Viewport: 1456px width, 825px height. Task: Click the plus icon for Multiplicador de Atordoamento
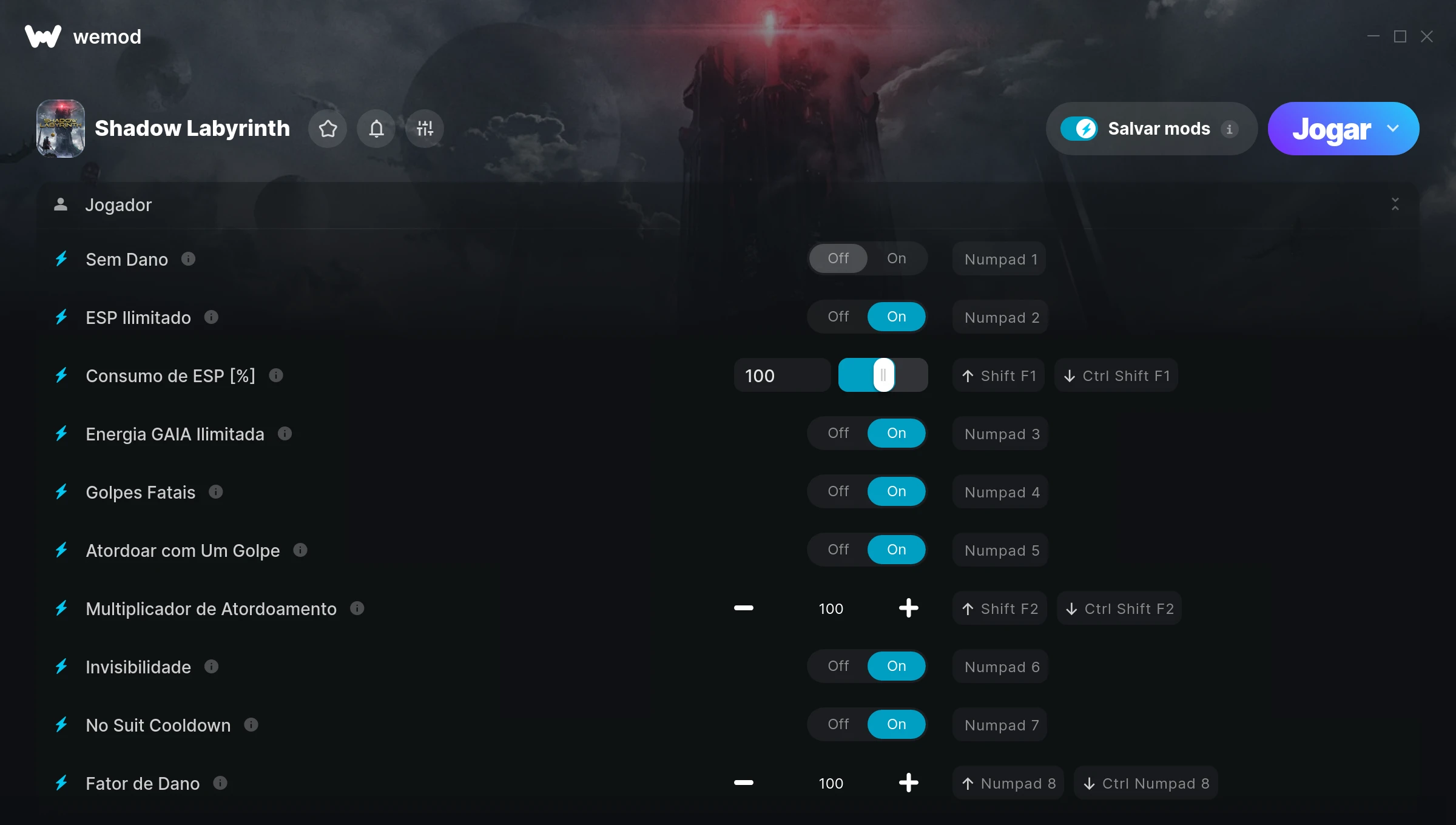[x=908, y=608]
